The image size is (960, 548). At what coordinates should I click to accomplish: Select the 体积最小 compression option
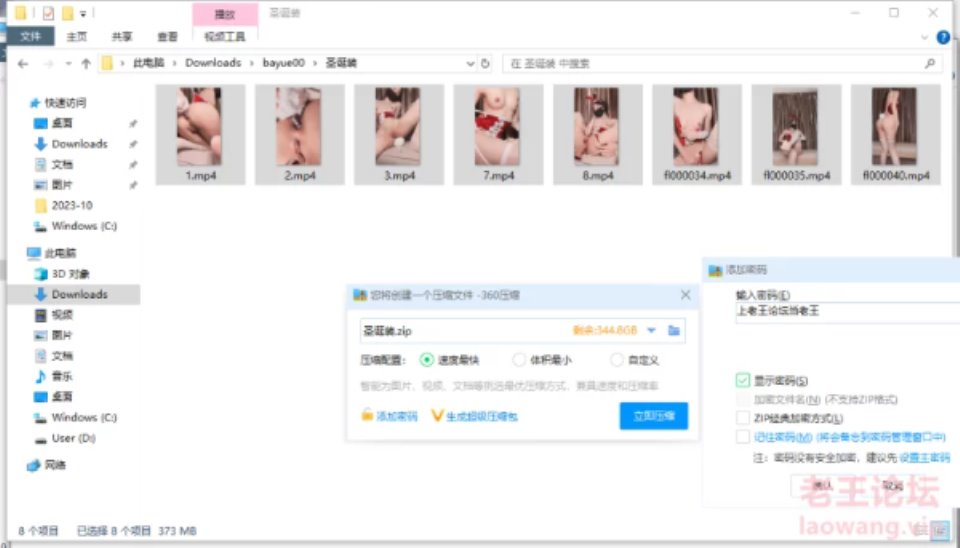[x=519, y=360]
